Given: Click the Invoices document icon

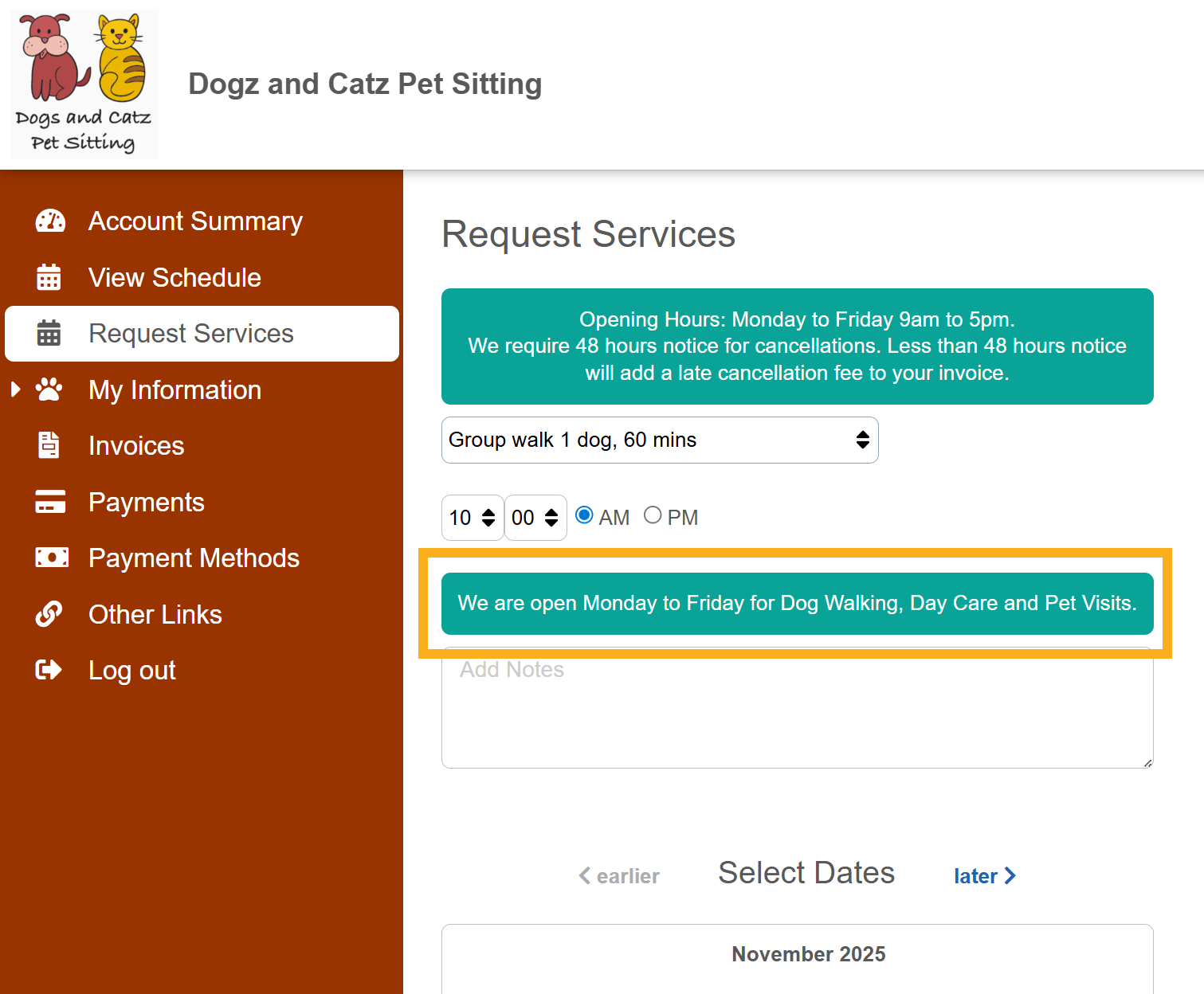Looking at the screenshot, I should pos(49,445).
